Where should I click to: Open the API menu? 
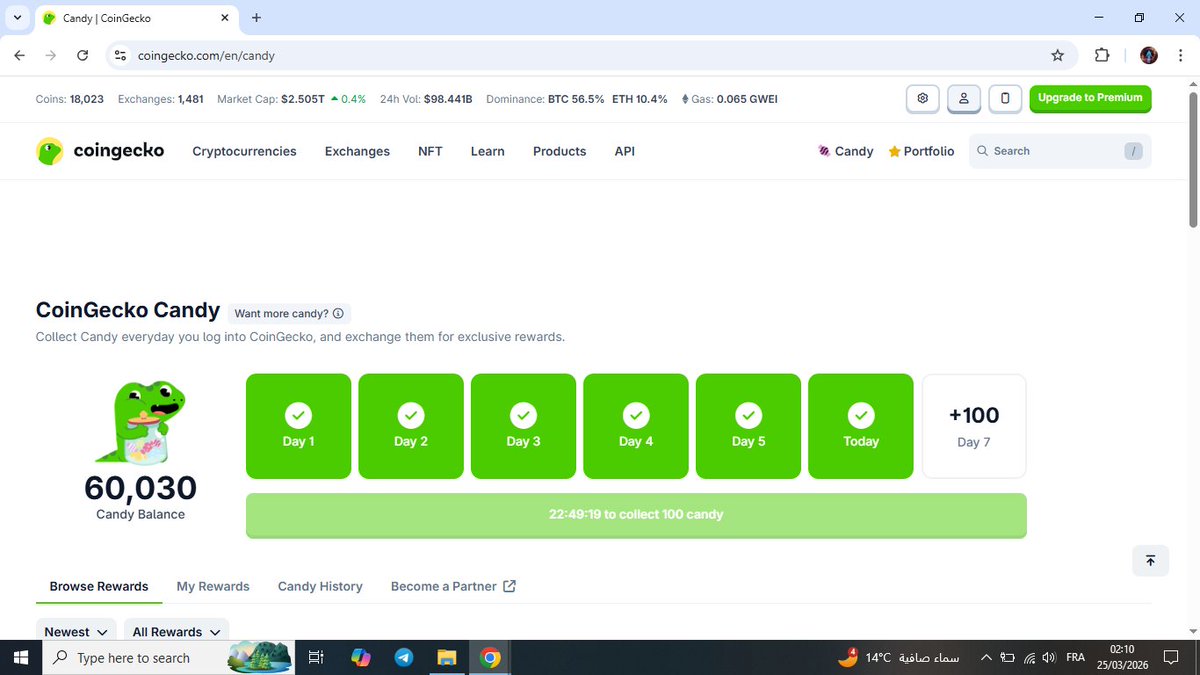624,151
